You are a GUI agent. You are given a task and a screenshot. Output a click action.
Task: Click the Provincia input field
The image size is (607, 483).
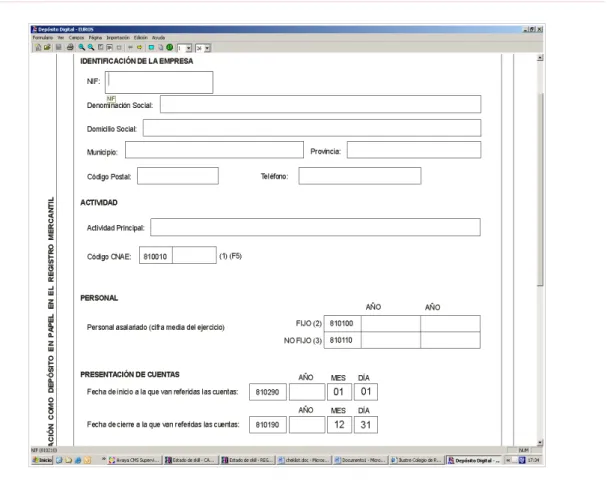(x=414, y=150)
